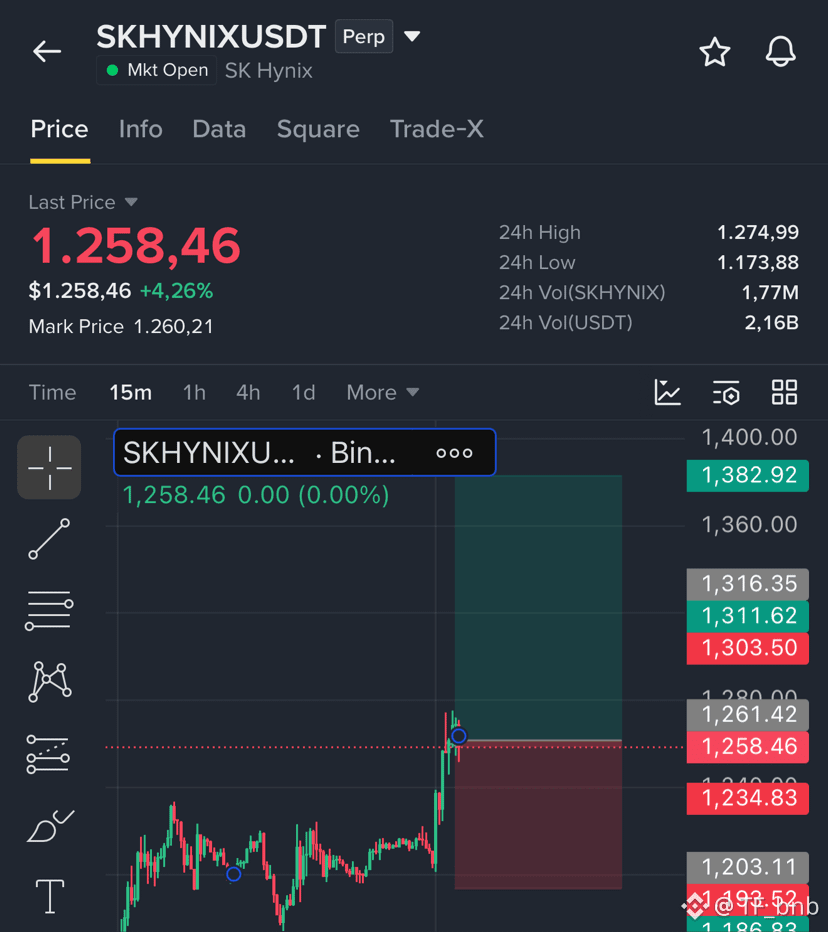Click the 24h Vol(USDT) value 2,16B
Screen dimensions: 828x932
[x=772, y=323]
